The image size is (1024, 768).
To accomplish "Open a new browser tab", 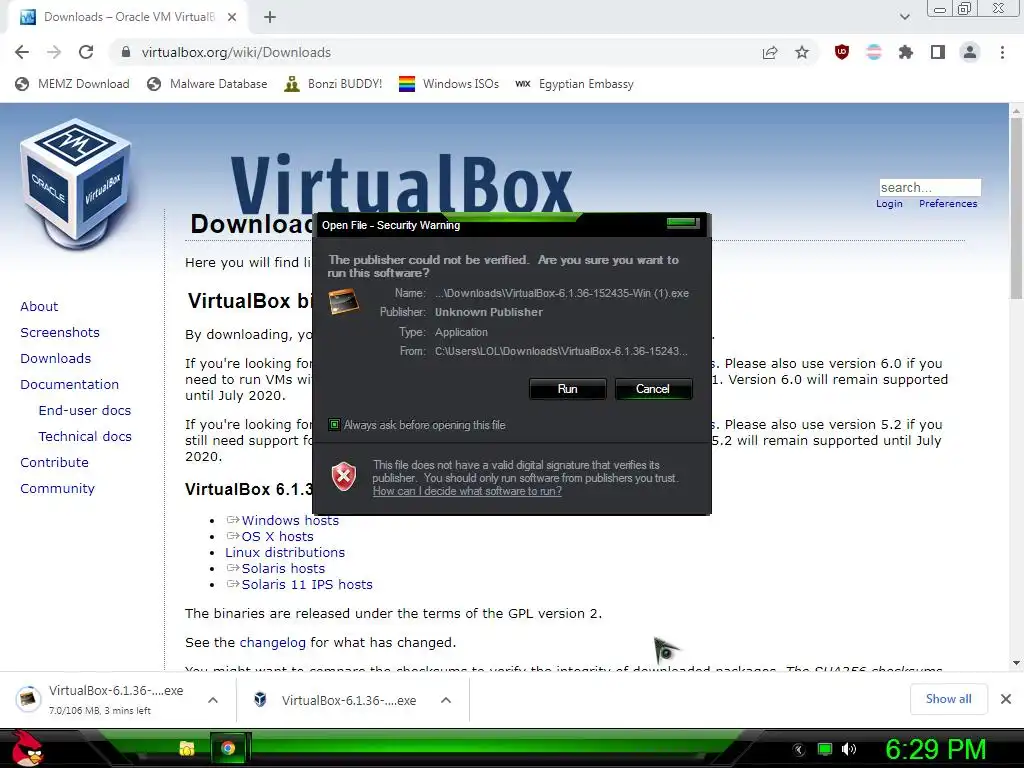I will click(x=270, y=18).
